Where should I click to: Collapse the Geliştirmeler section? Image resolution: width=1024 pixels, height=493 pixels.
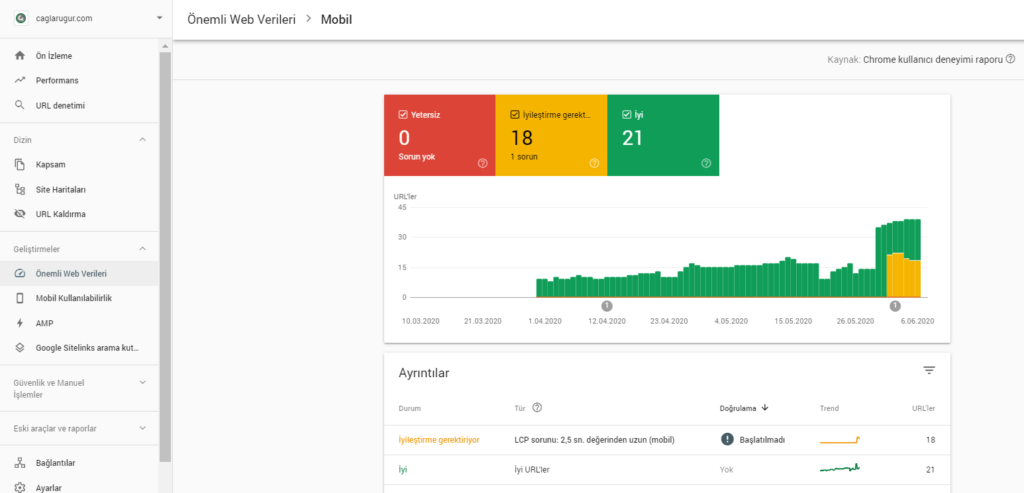pos(143,249)
